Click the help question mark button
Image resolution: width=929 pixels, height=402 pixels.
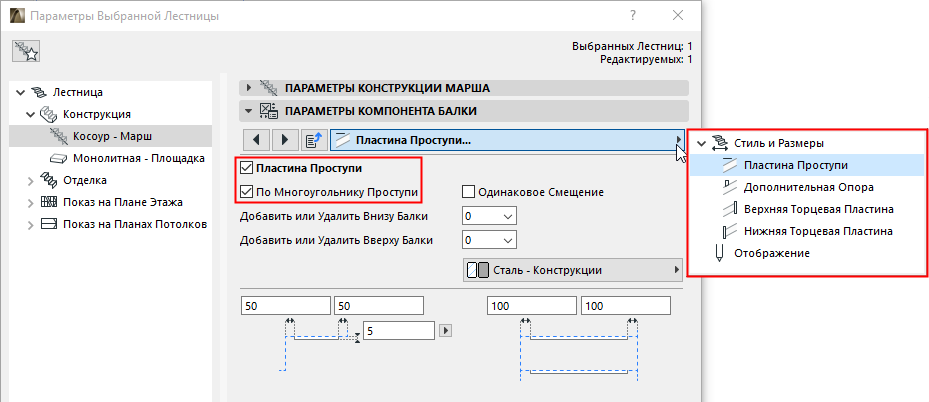633,16
